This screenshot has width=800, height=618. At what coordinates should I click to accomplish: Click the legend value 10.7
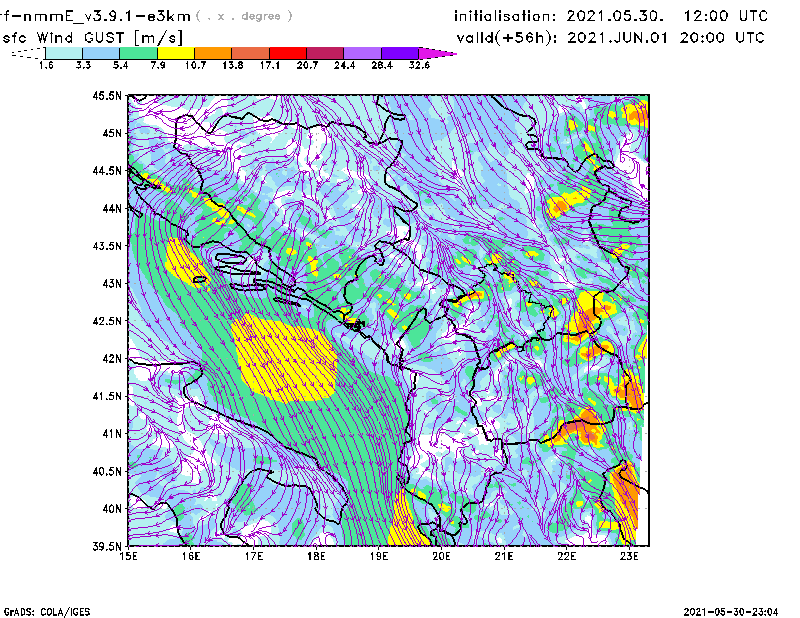(195, 65)
